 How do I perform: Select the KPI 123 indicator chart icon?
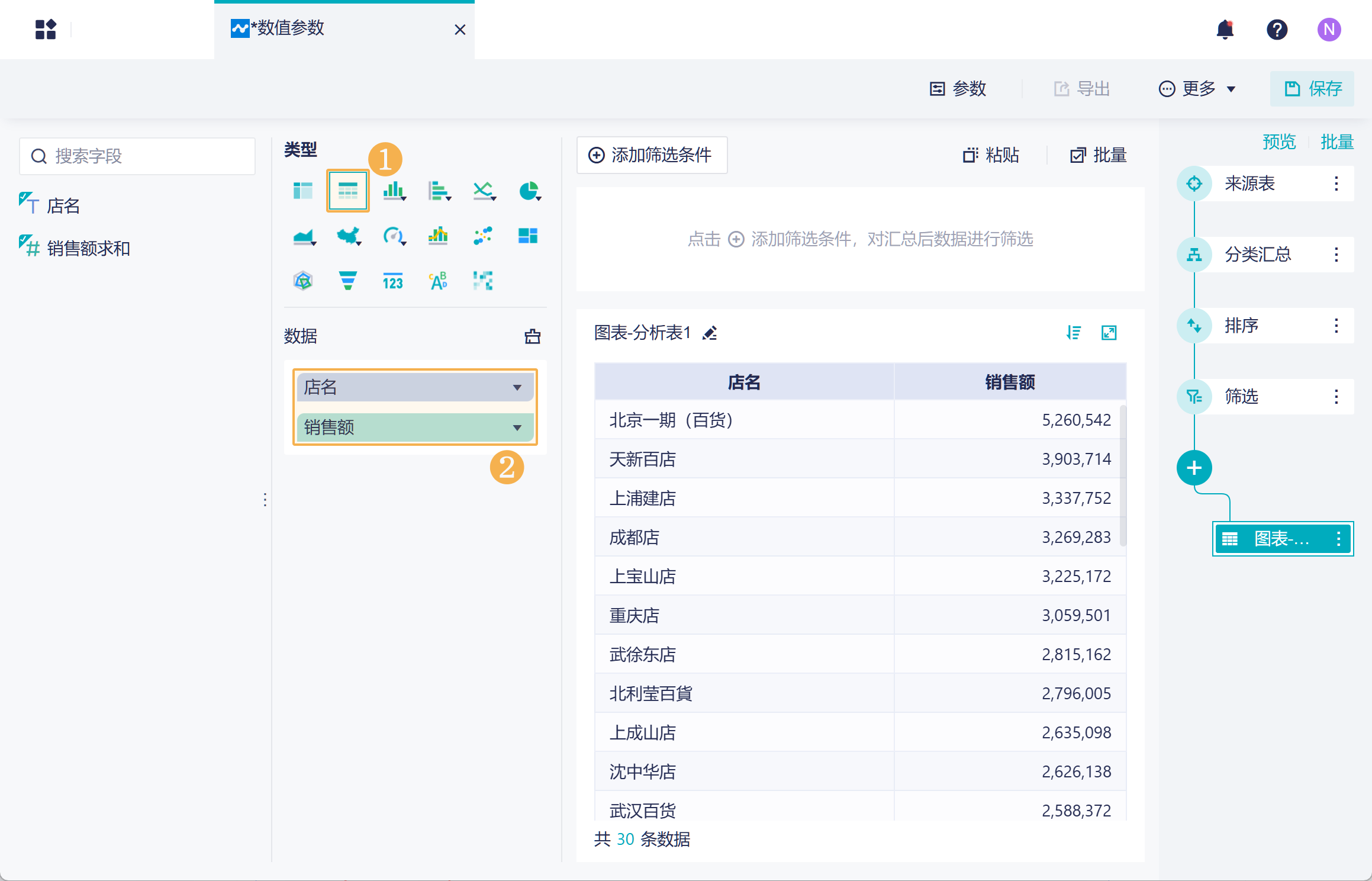[x=393, y=281]
